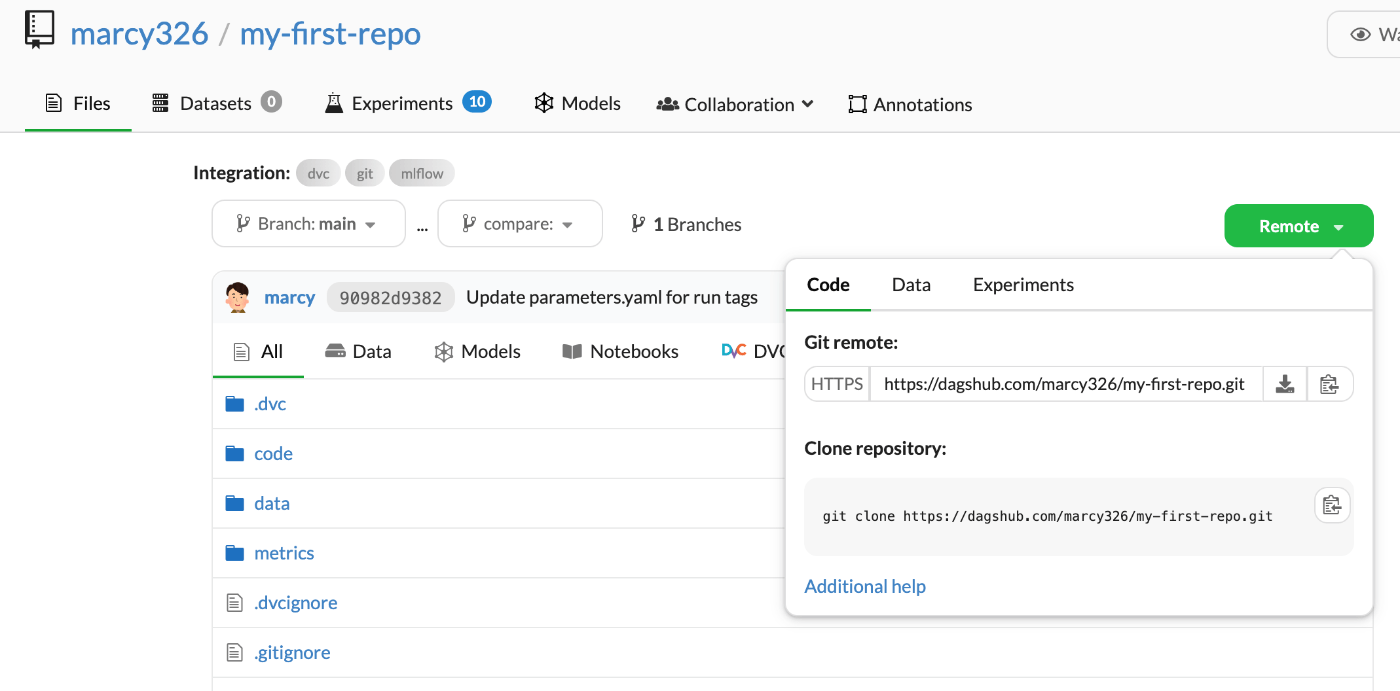
Task: Select the HTTPS protocol button
Action: [x=837, y=384]
